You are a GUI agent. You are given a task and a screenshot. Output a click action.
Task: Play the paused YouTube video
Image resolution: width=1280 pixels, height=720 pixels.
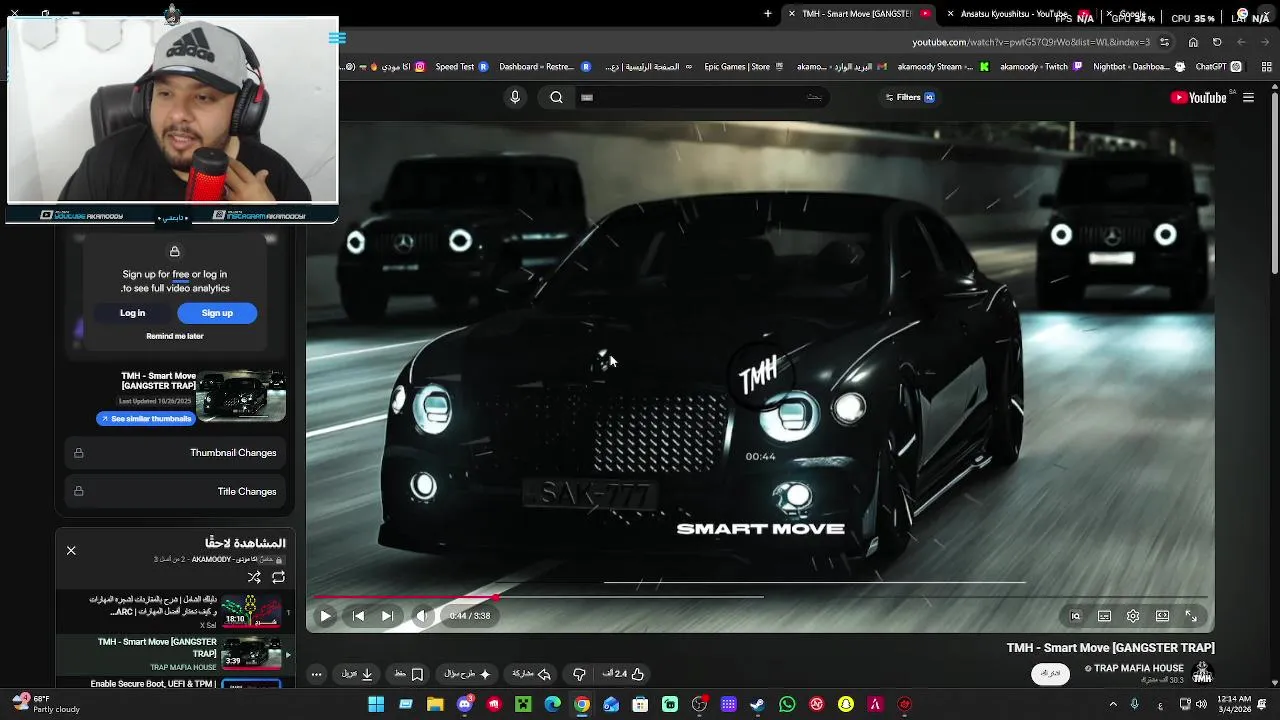pos(325,616)
